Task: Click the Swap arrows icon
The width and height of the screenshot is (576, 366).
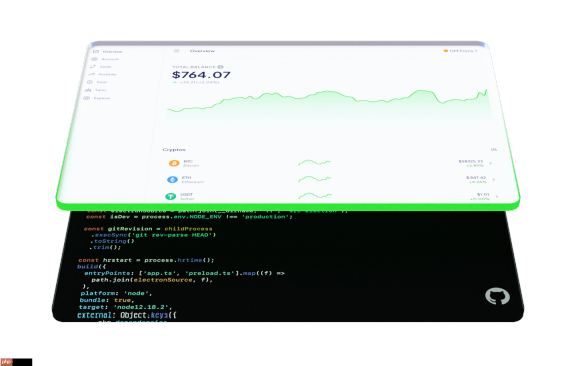Action: coord(93,67)
